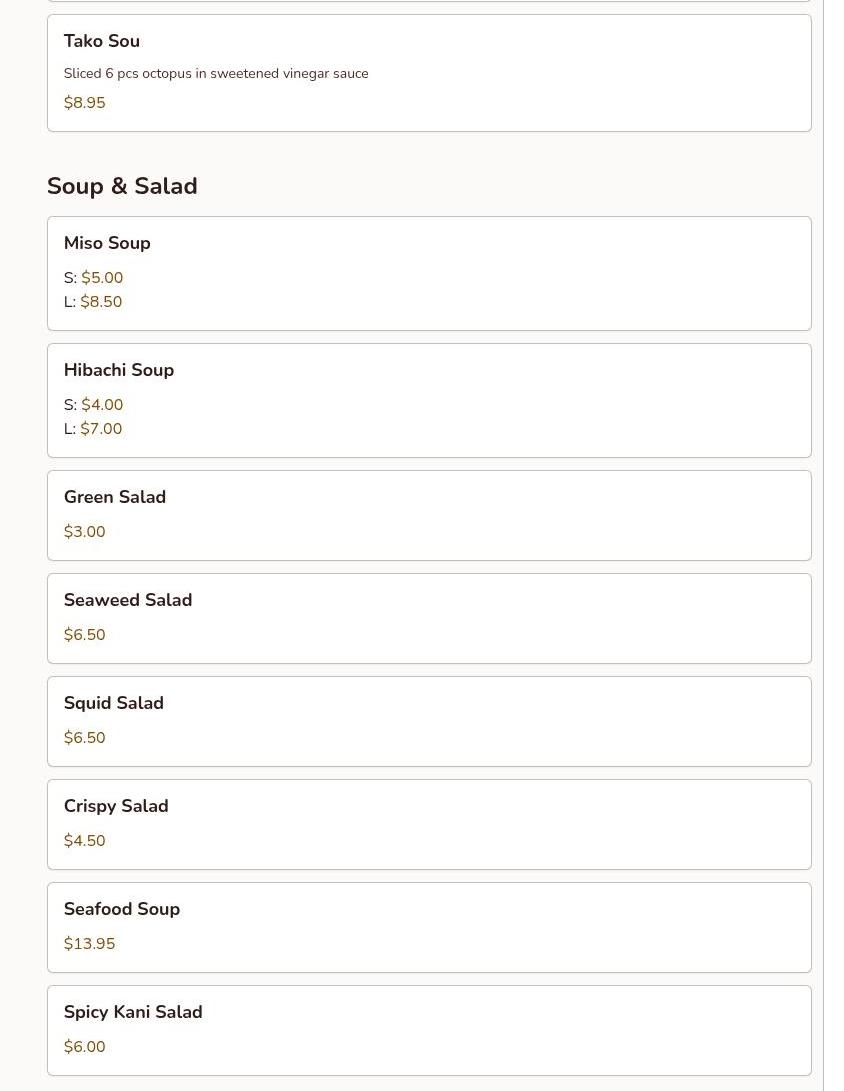Click the $8.95 Tako Sou price
The image size is (844, 1091).
pyautogui.click(x=84, y=103)
